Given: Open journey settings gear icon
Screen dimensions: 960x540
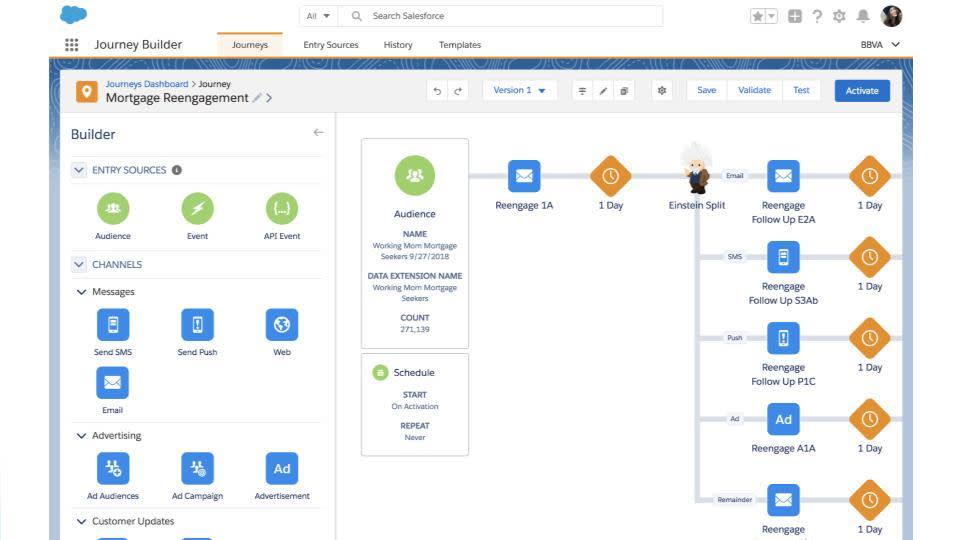Looking at the screenshot, I should click(662, 91).
